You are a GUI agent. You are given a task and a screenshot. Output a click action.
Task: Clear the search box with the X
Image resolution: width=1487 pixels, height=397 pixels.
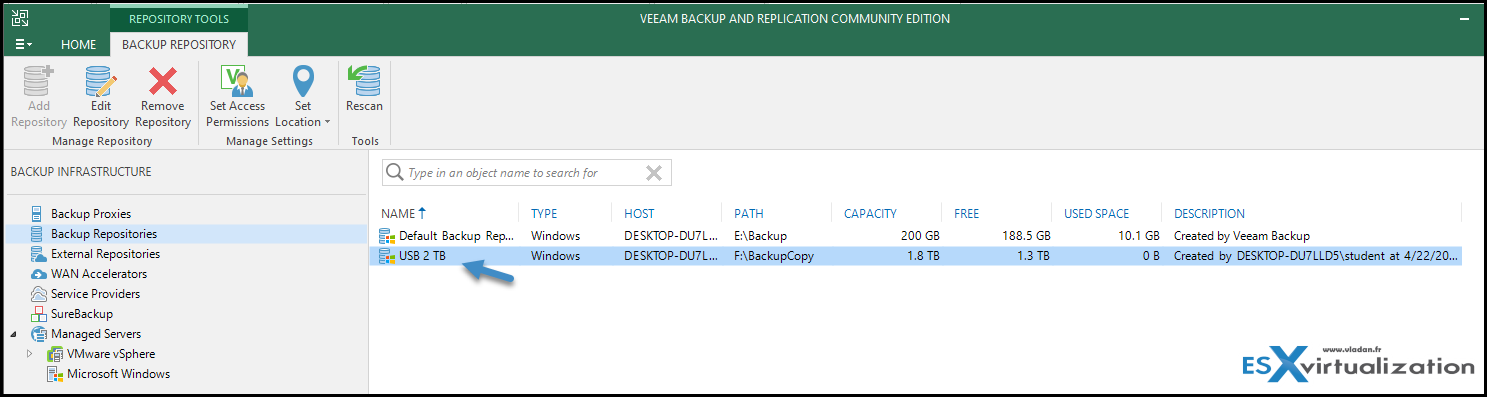pyautogui.click(x=654, y=173)
